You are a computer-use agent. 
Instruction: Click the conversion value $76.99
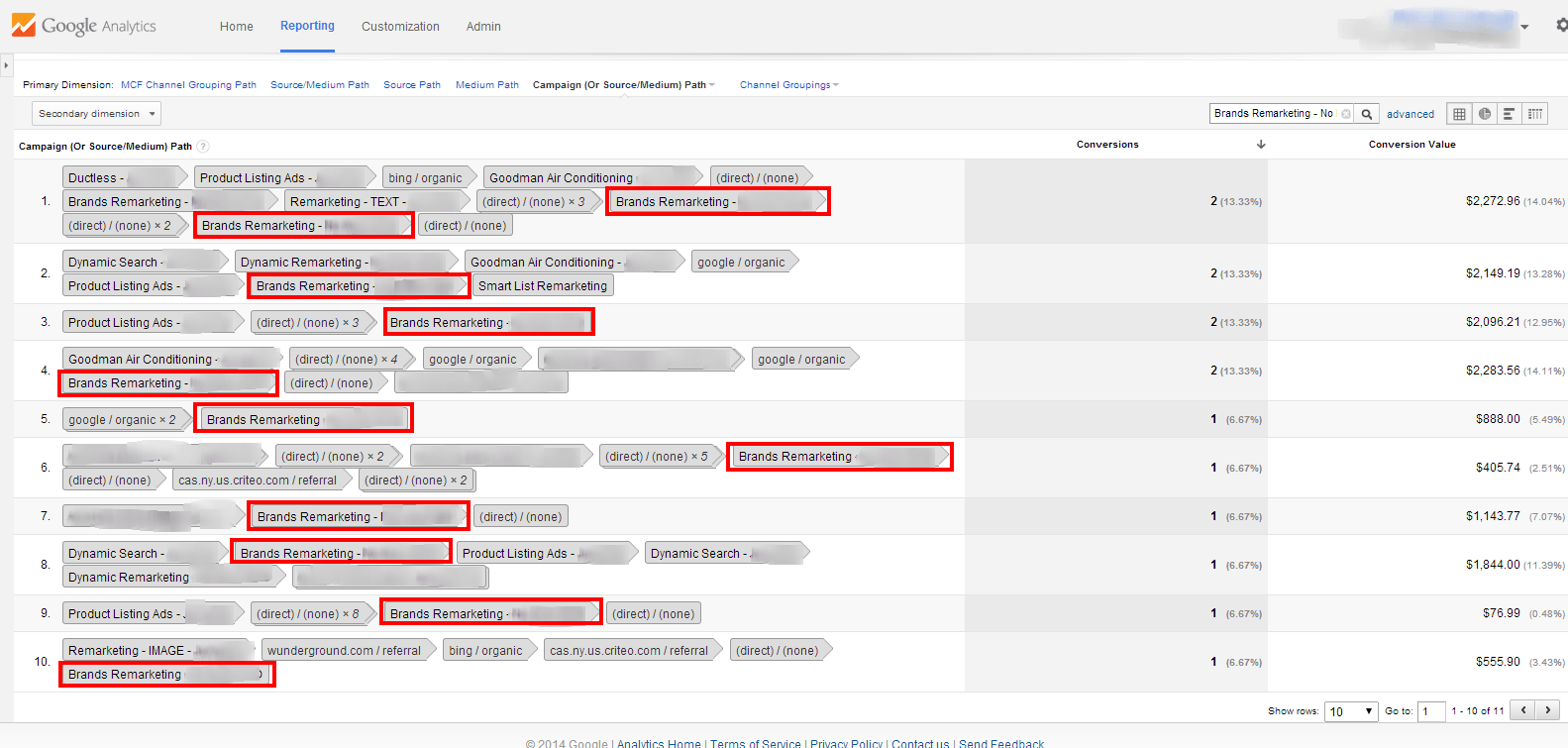[1502, 613]
